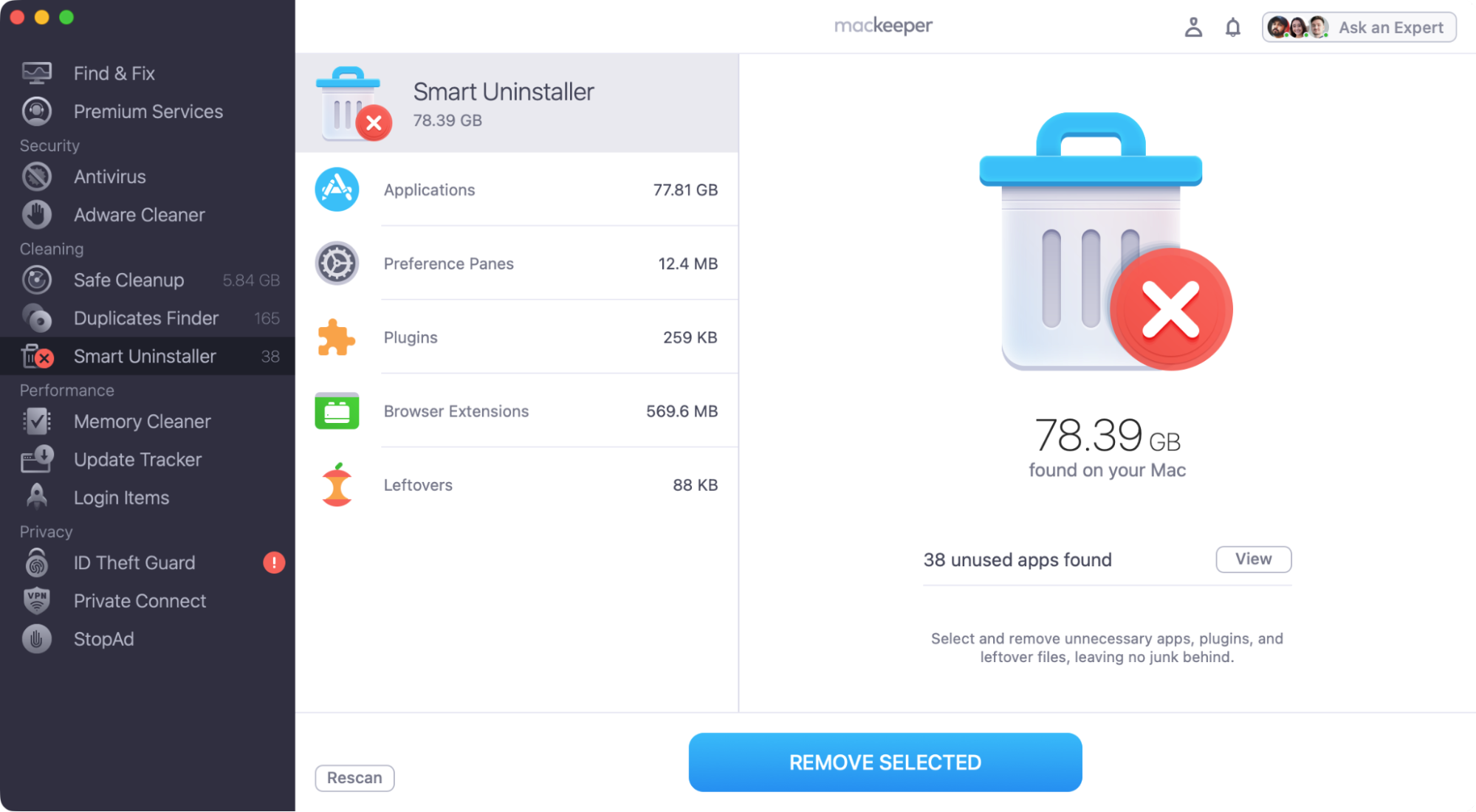The height and width of the screenshot is (812, 1476).
Task: Click the Update Tracker download icon
Action: pyautogui.click(x=37, y=459)
